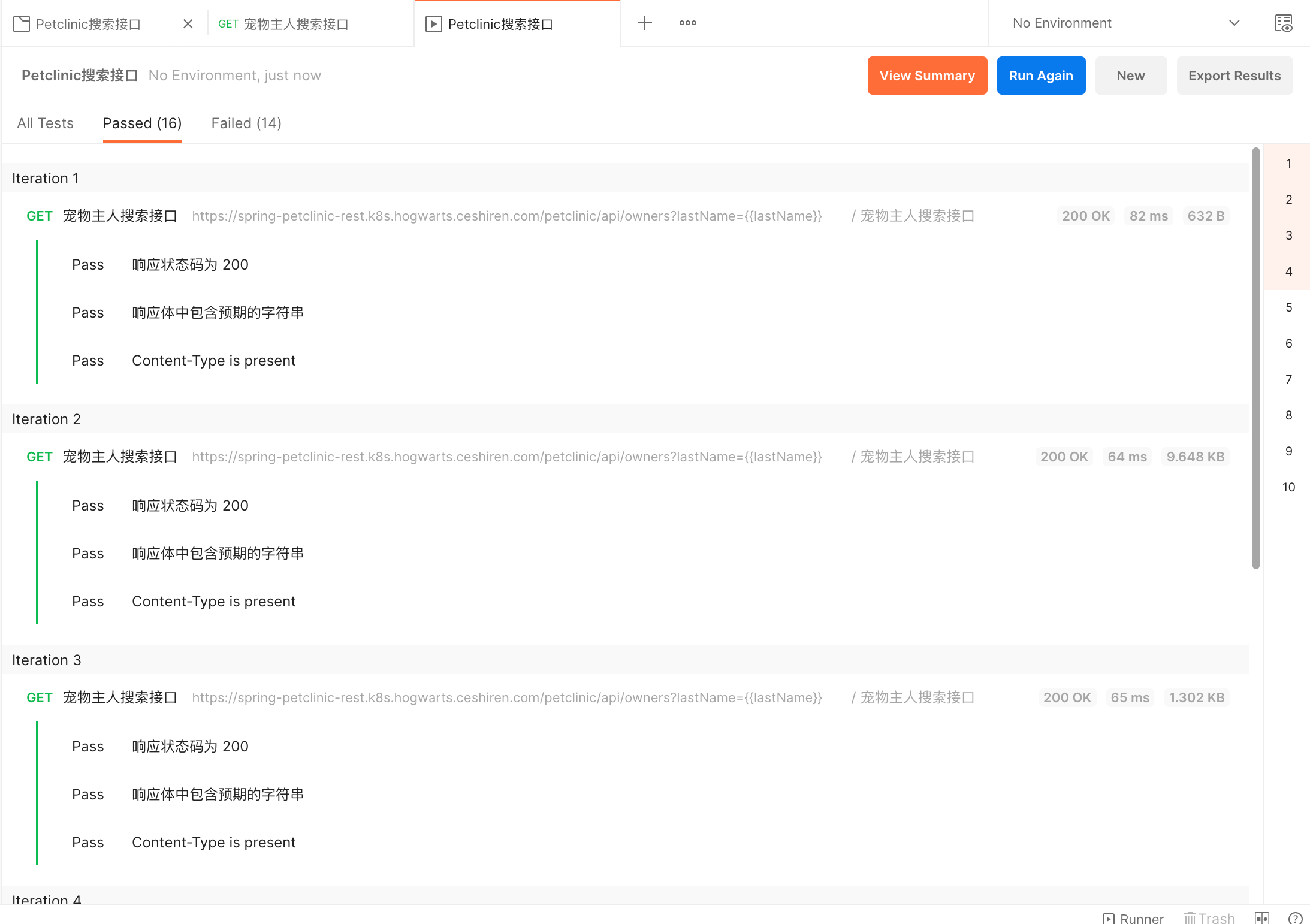The width and height of the screenshot is (1310, 924).
Task: Click the plus icon to open new tab
Action: [644, 23]
